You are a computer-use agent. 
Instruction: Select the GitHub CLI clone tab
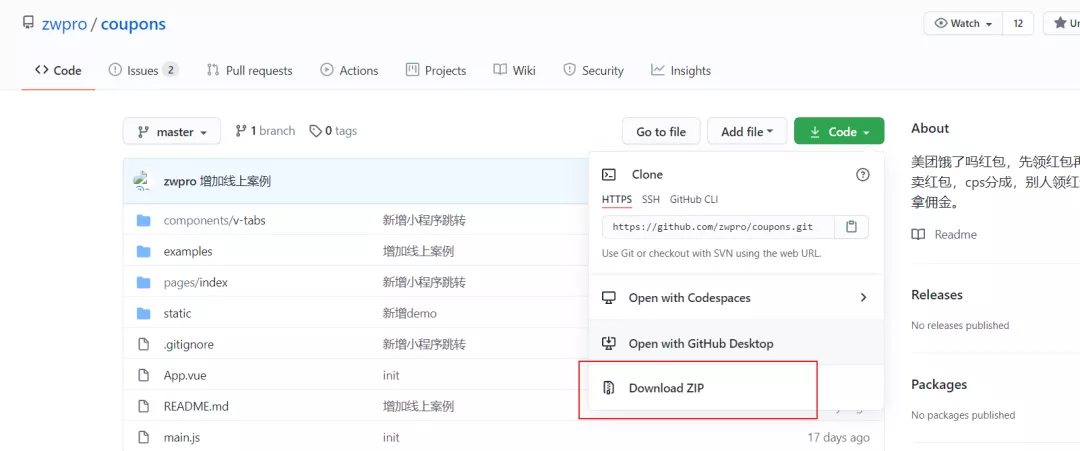coord(694,200)
